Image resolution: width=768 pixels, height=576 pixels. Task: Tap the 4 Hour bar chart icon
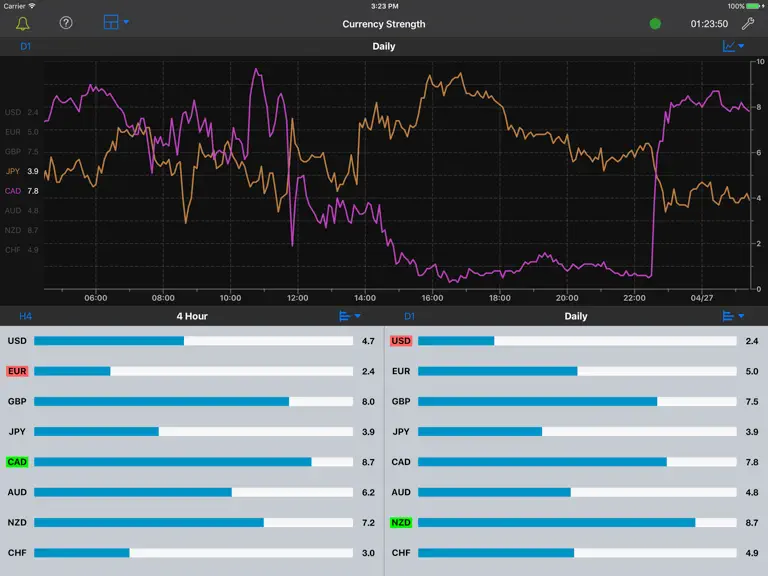pyautogui.click(x=345, y=316)
